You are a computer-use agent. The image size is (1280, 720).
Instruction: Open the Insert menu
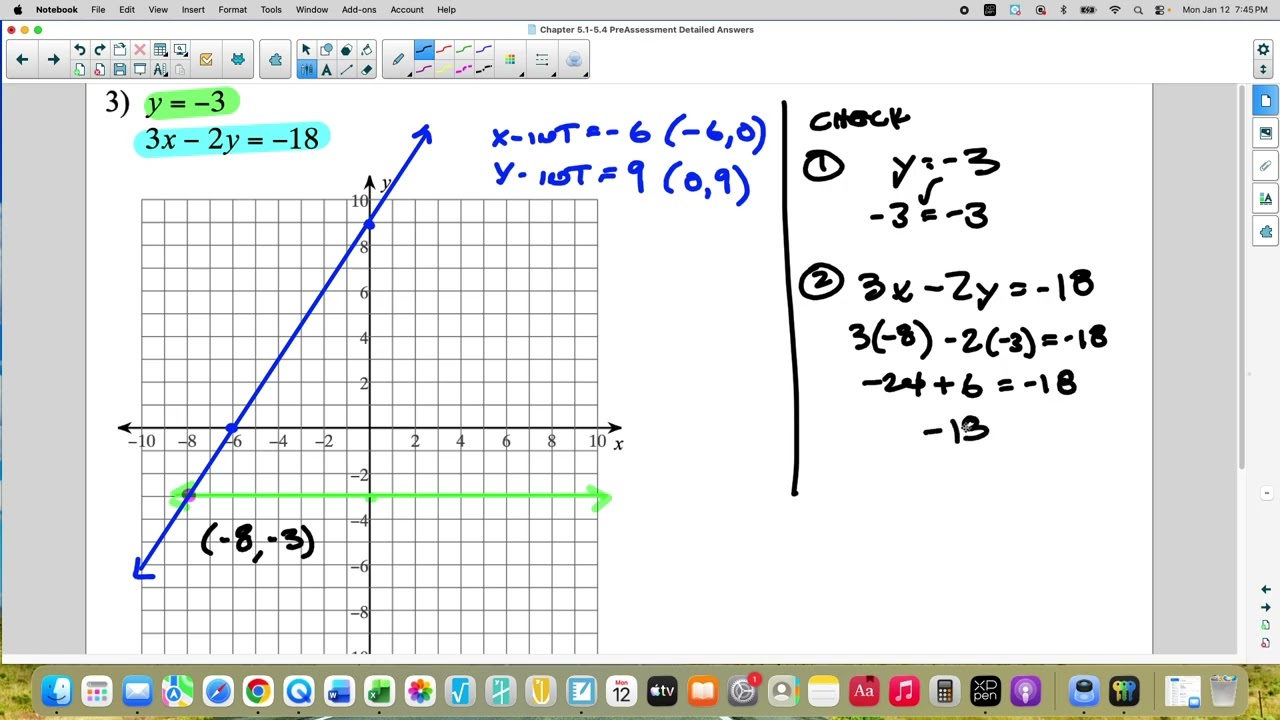pos(193,10)
